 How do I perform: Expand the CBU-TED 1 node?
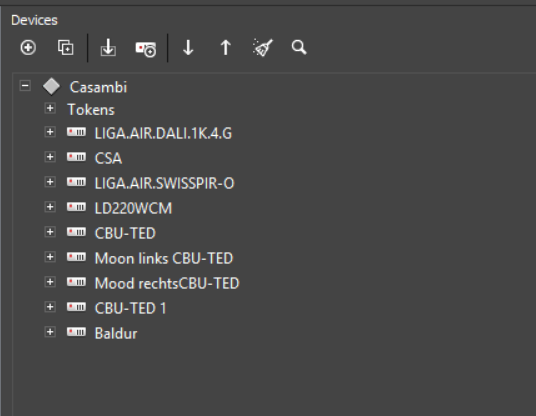click(x=50, y=307)
